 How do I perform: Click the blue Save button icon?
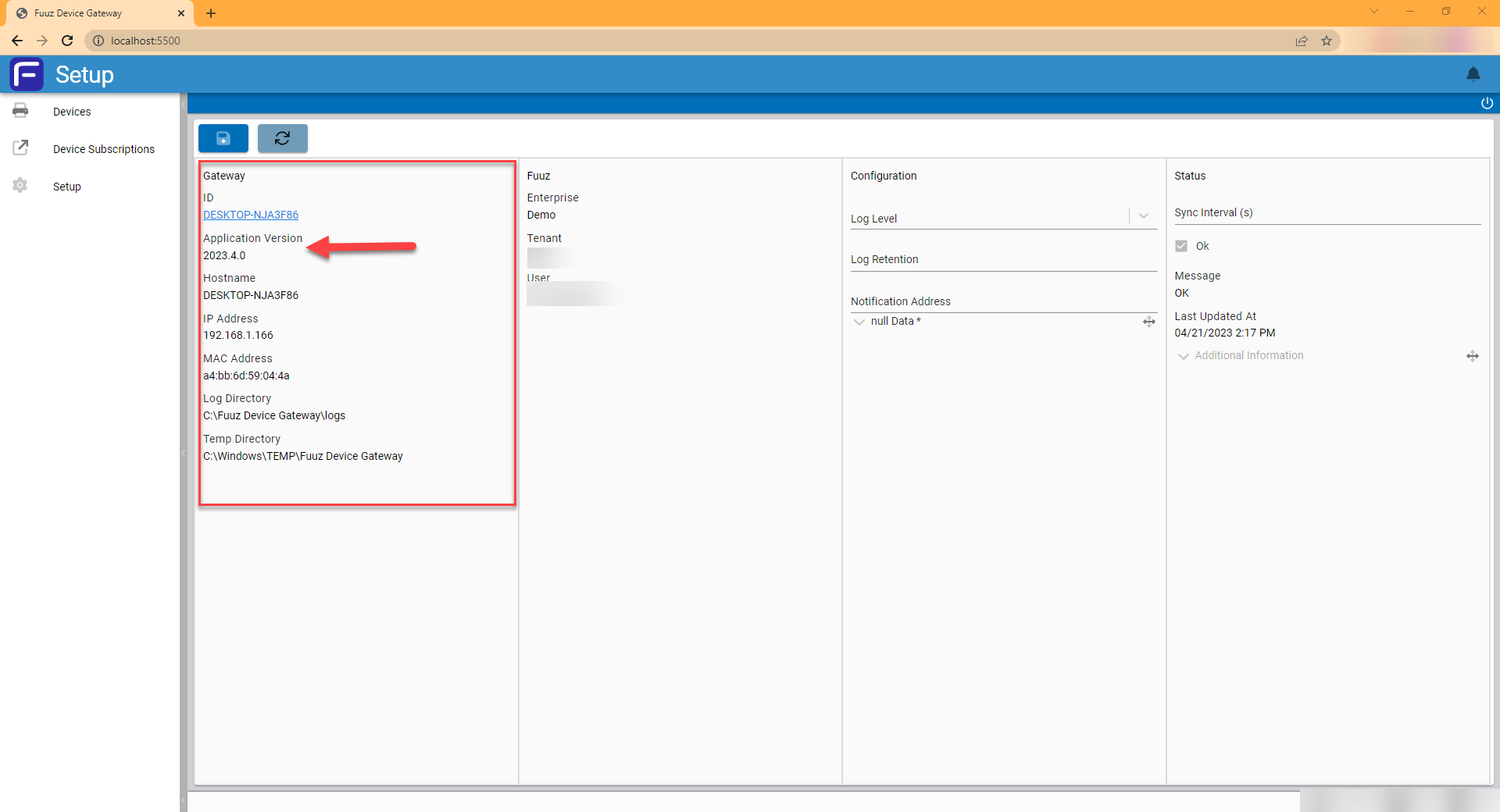(223, 138)
